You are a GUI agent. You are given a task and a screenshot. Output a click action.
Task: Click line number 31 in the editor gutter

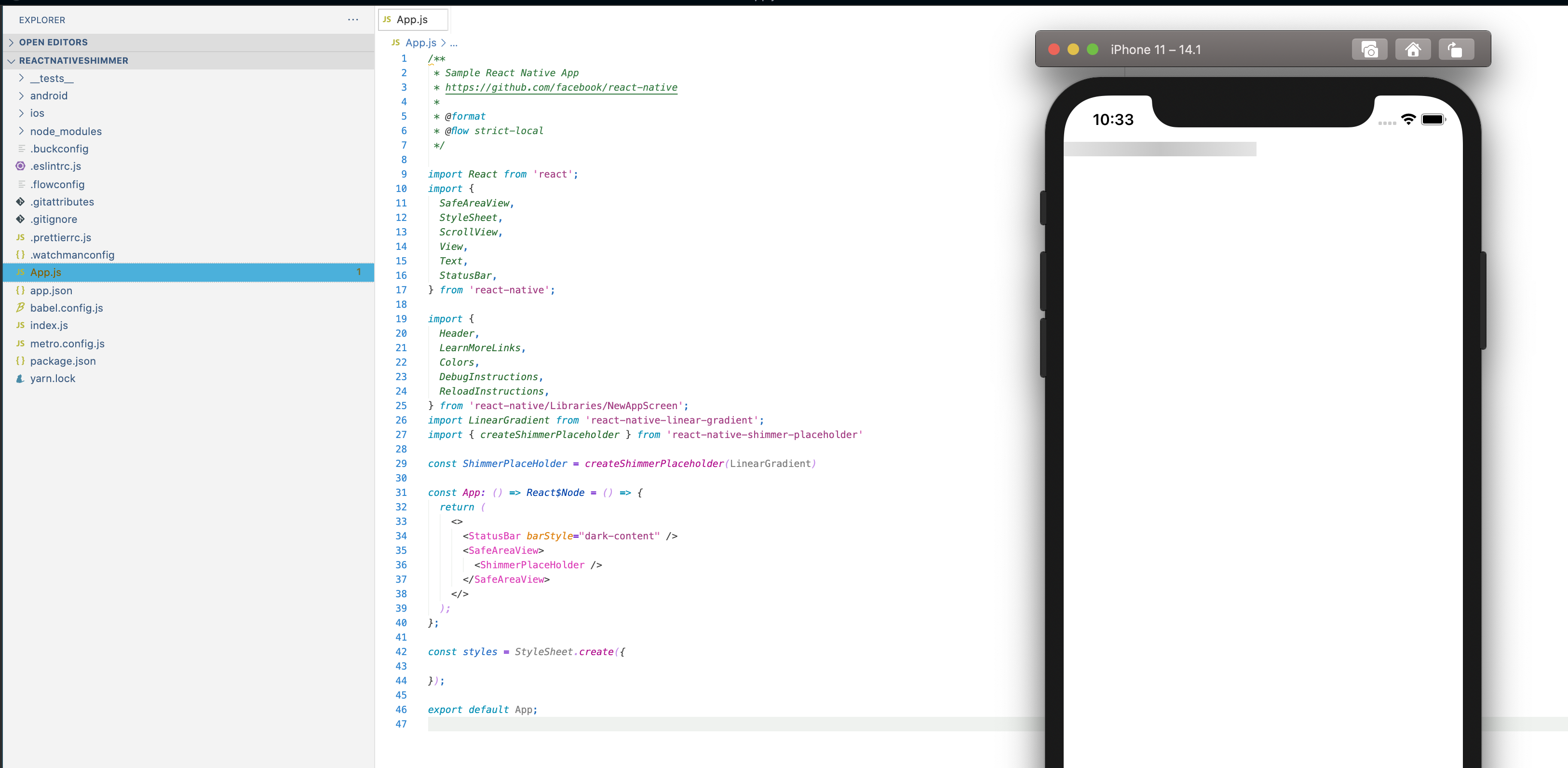point(401,493)
